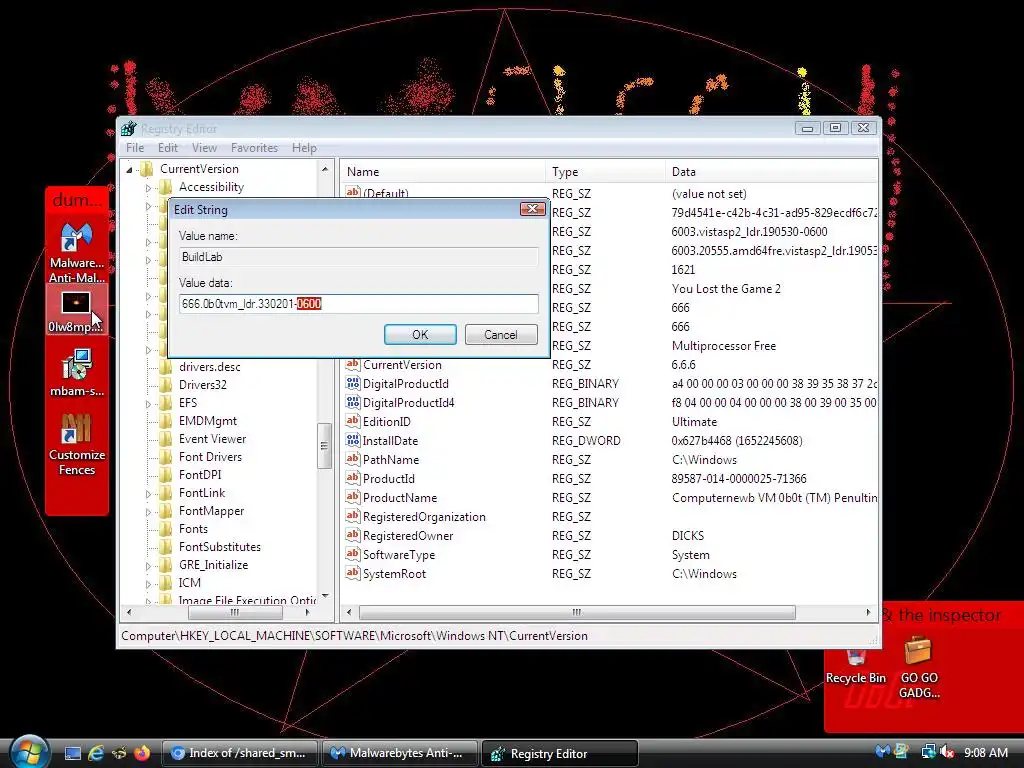
Task: Click Cancel in Edit String dialog
Action: click(501, 334)
